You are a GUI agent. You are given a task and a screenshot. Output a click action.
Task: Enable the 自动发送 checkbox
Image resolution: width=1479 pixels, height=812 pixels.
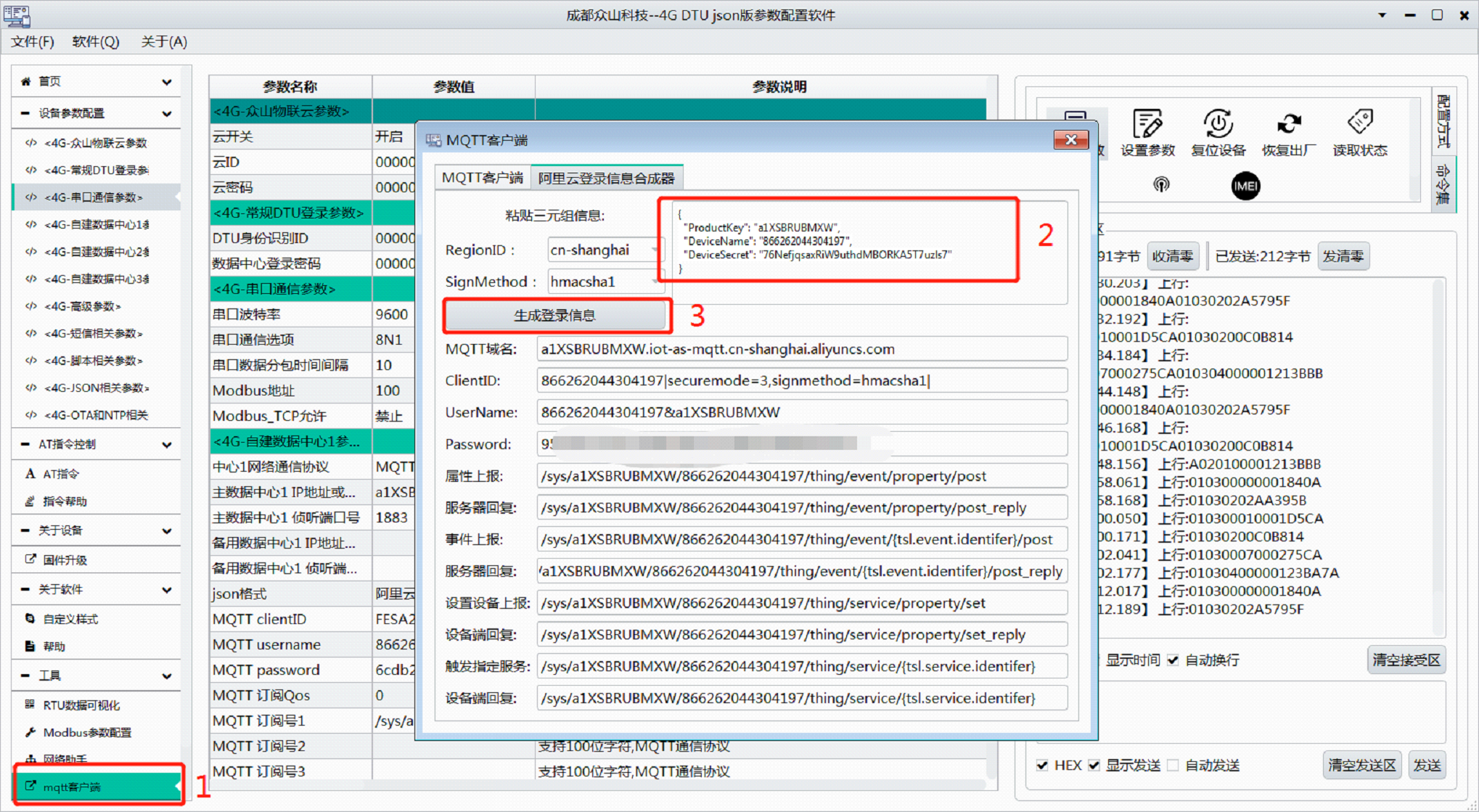click(1173, 765)
